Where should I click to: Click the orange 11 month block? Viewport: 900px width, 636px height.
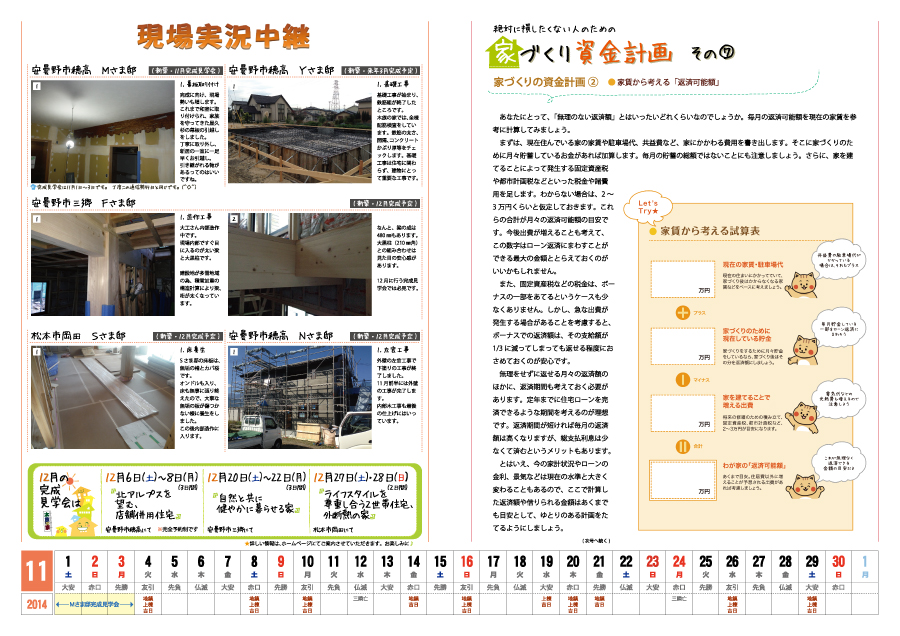pyautogui.click(x=37, y=571)
